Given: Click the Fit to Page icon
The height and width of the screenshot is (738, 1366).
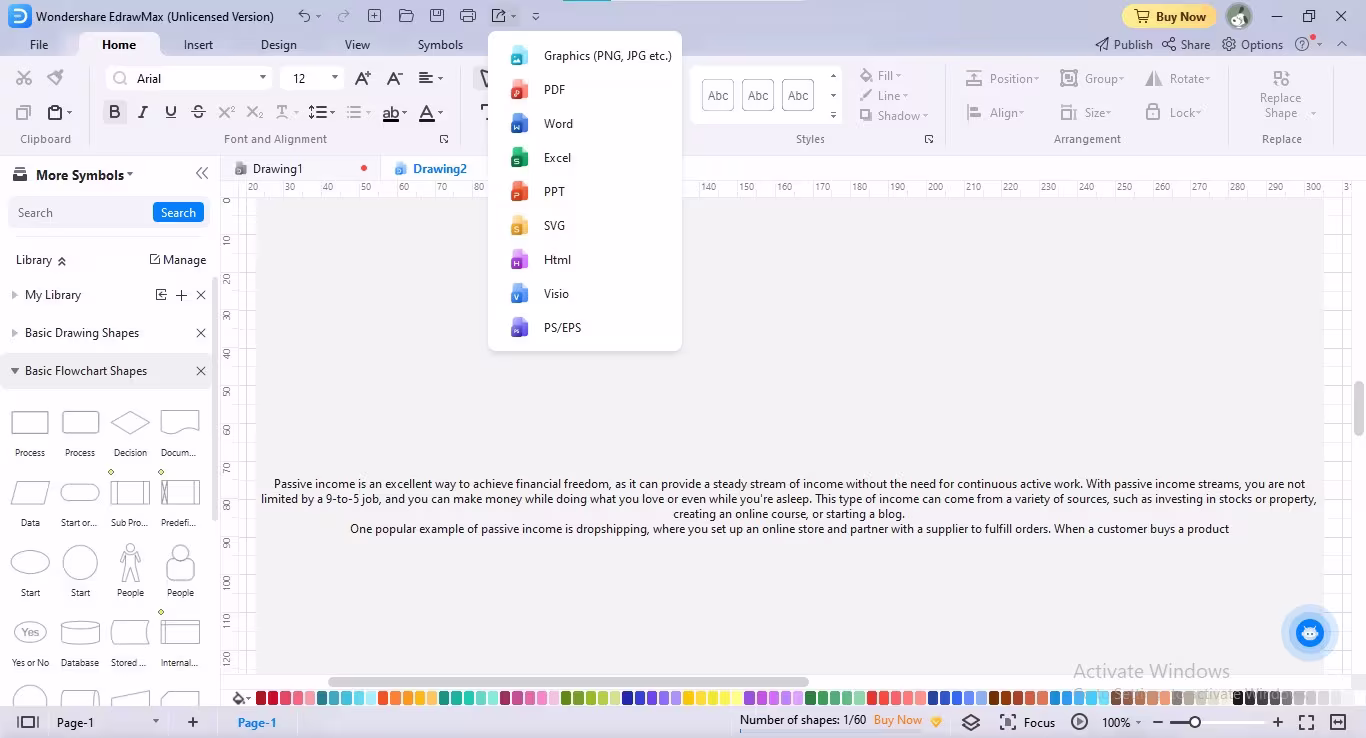Looking at the screenshot, I should coord(1306,722).
